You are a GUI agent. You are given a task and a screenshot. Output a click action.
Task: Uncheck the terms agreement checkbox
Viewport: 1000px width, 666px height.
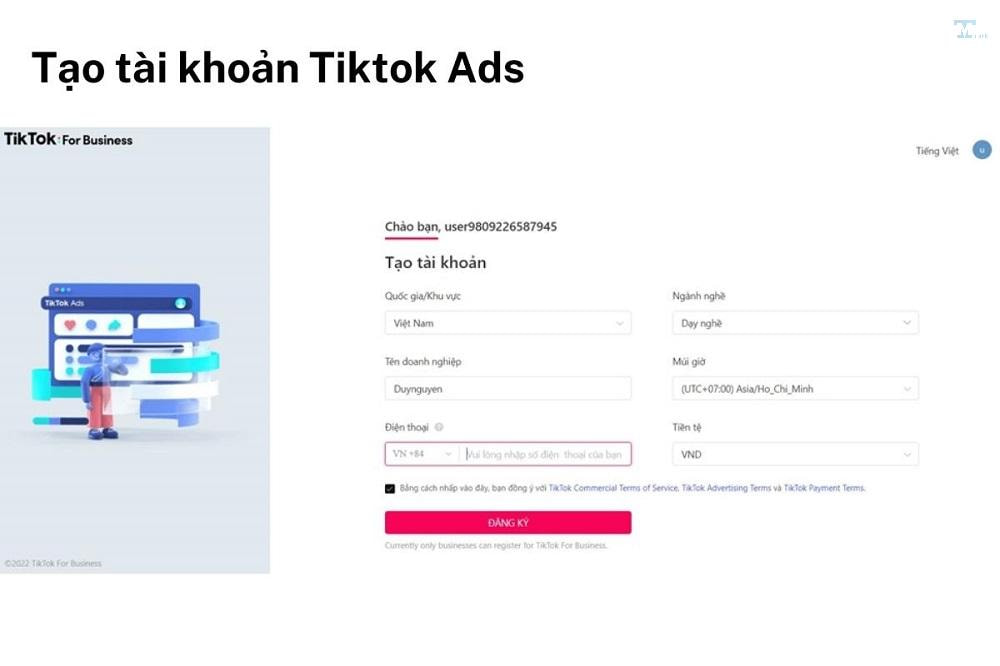pyautogui.click(x=390, y=489)
